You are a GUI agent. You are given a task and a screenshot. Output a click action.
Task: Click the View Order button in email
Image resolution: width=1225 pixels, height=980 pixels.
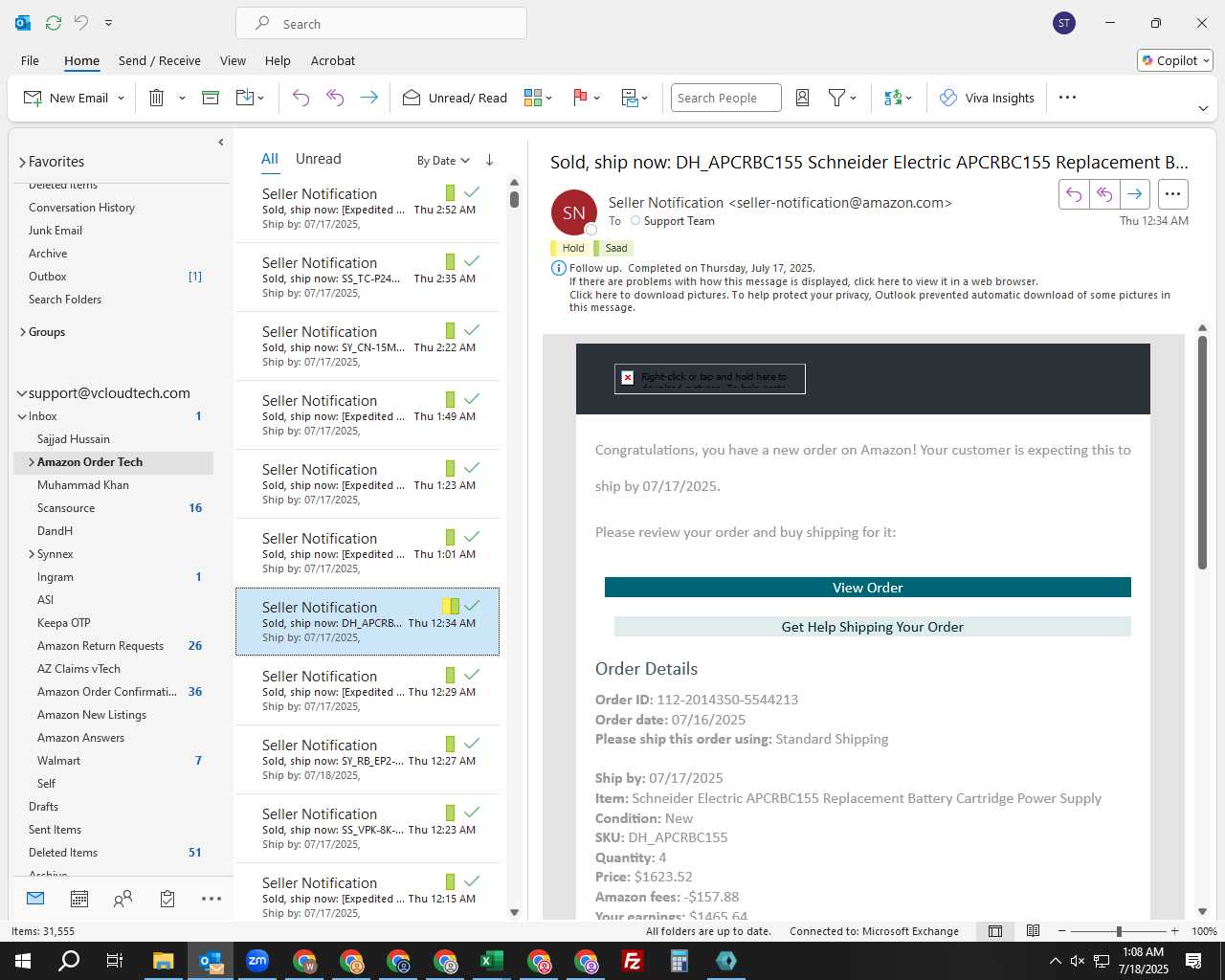(868, 588)
